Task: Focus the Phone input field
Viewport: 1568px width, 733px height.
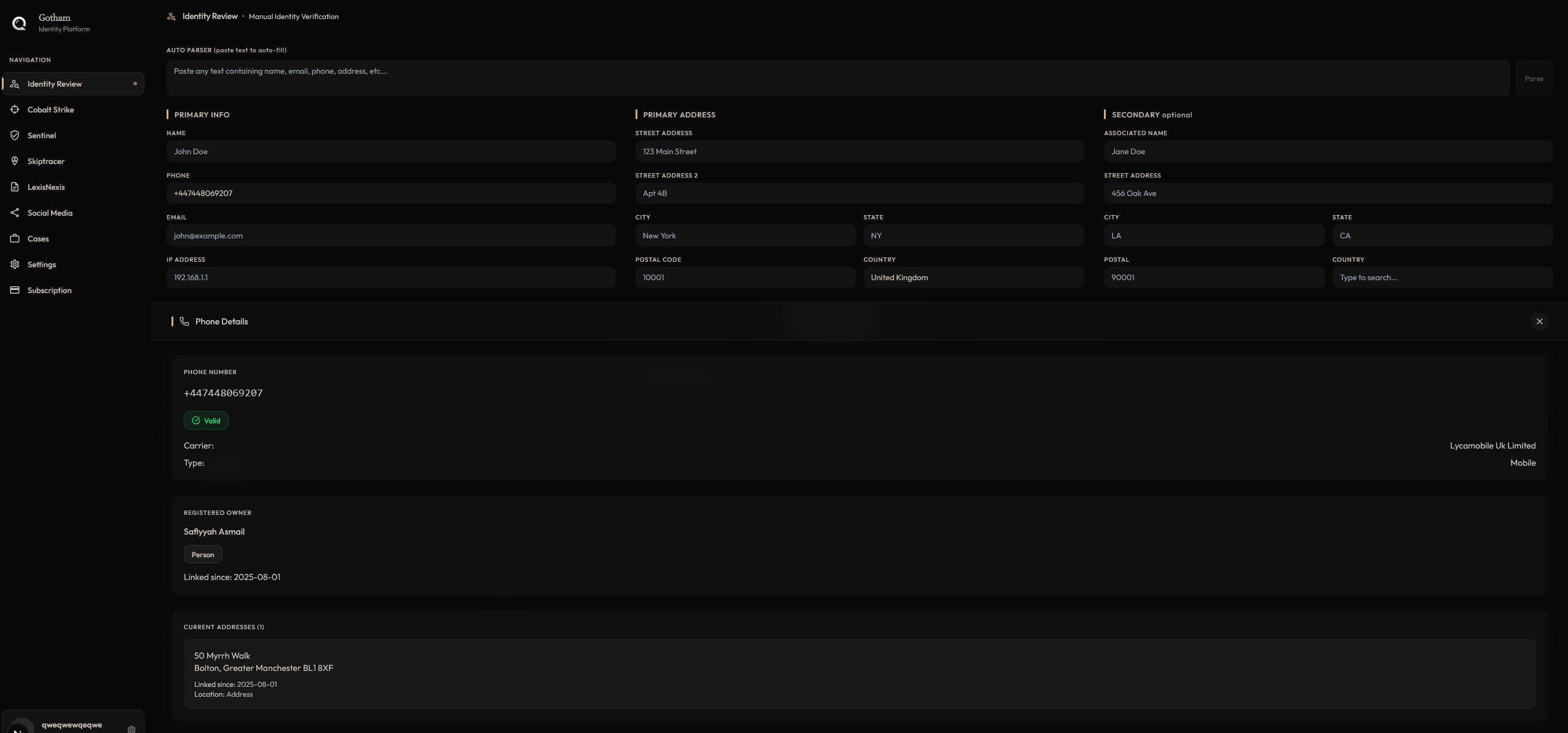Action: [x=390, y=194]
